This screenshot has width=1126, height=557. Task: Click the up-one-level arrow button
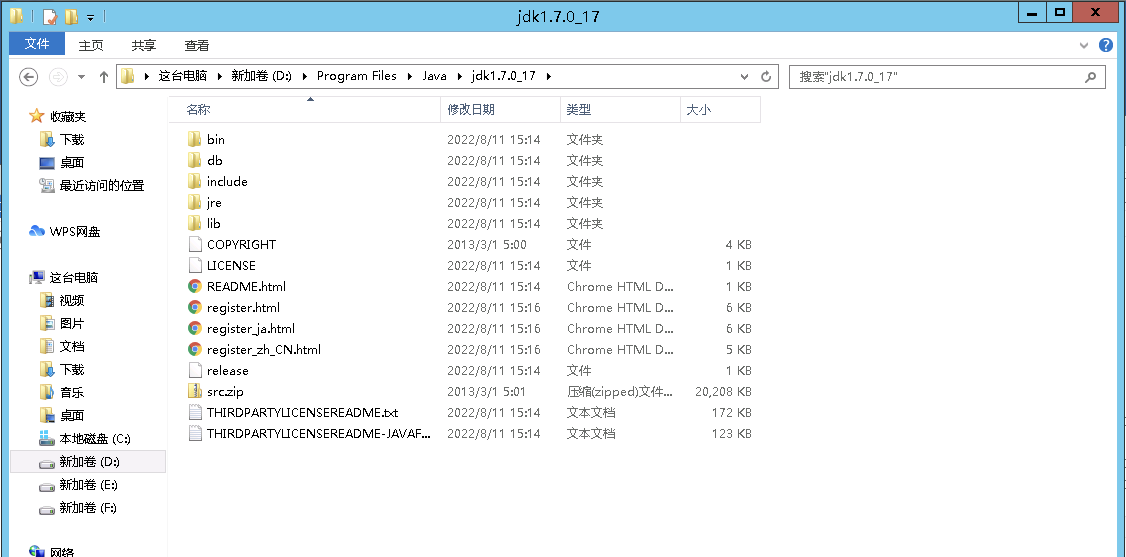[104, 77]
